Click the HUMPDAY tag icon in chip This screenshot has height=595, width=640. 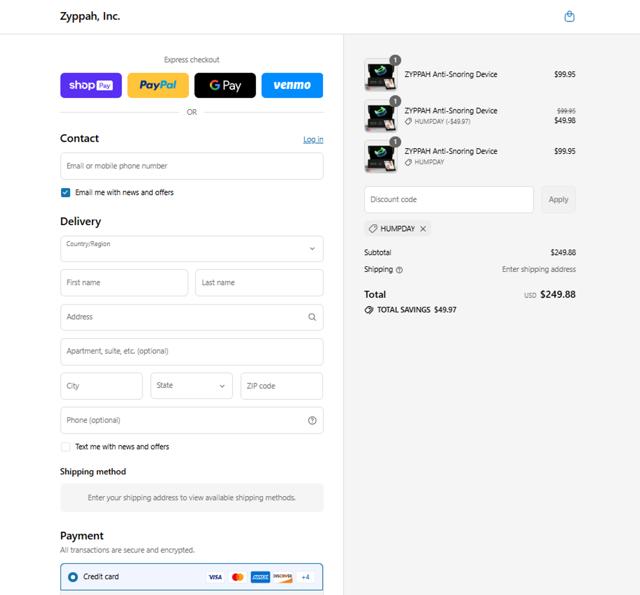click(373, 229)
